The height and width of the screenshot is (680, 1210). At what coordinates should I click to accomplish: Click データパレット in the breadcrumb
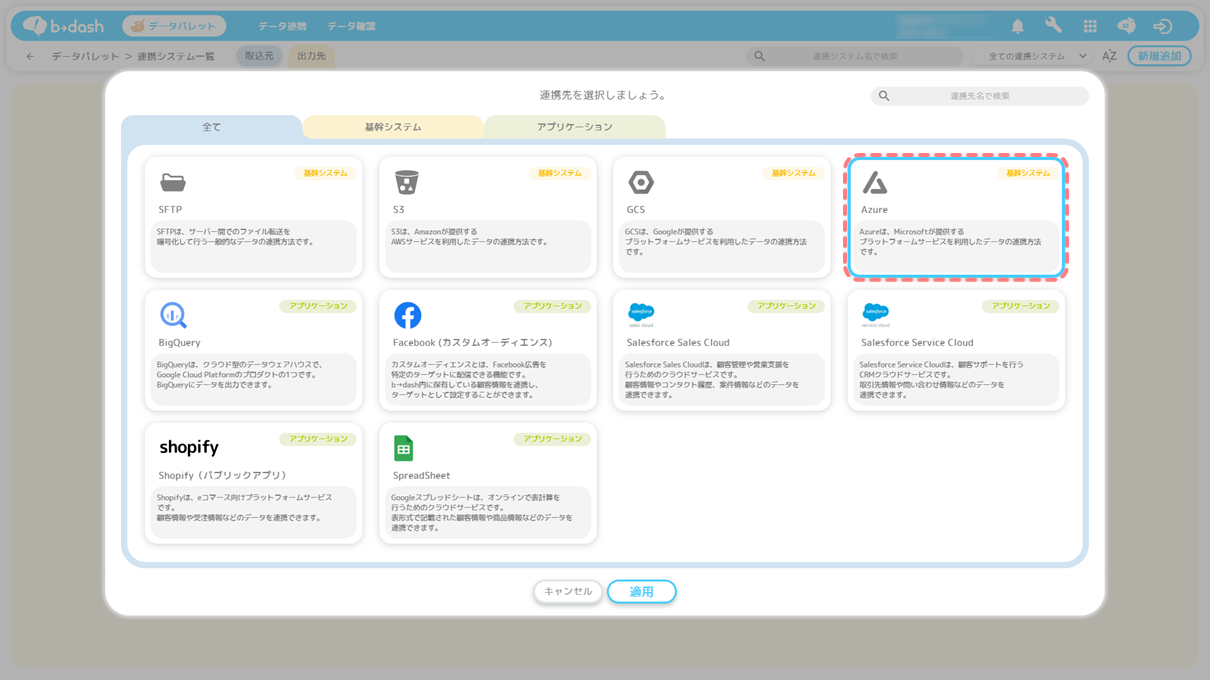pyautogui.click(x=86, y=56)
